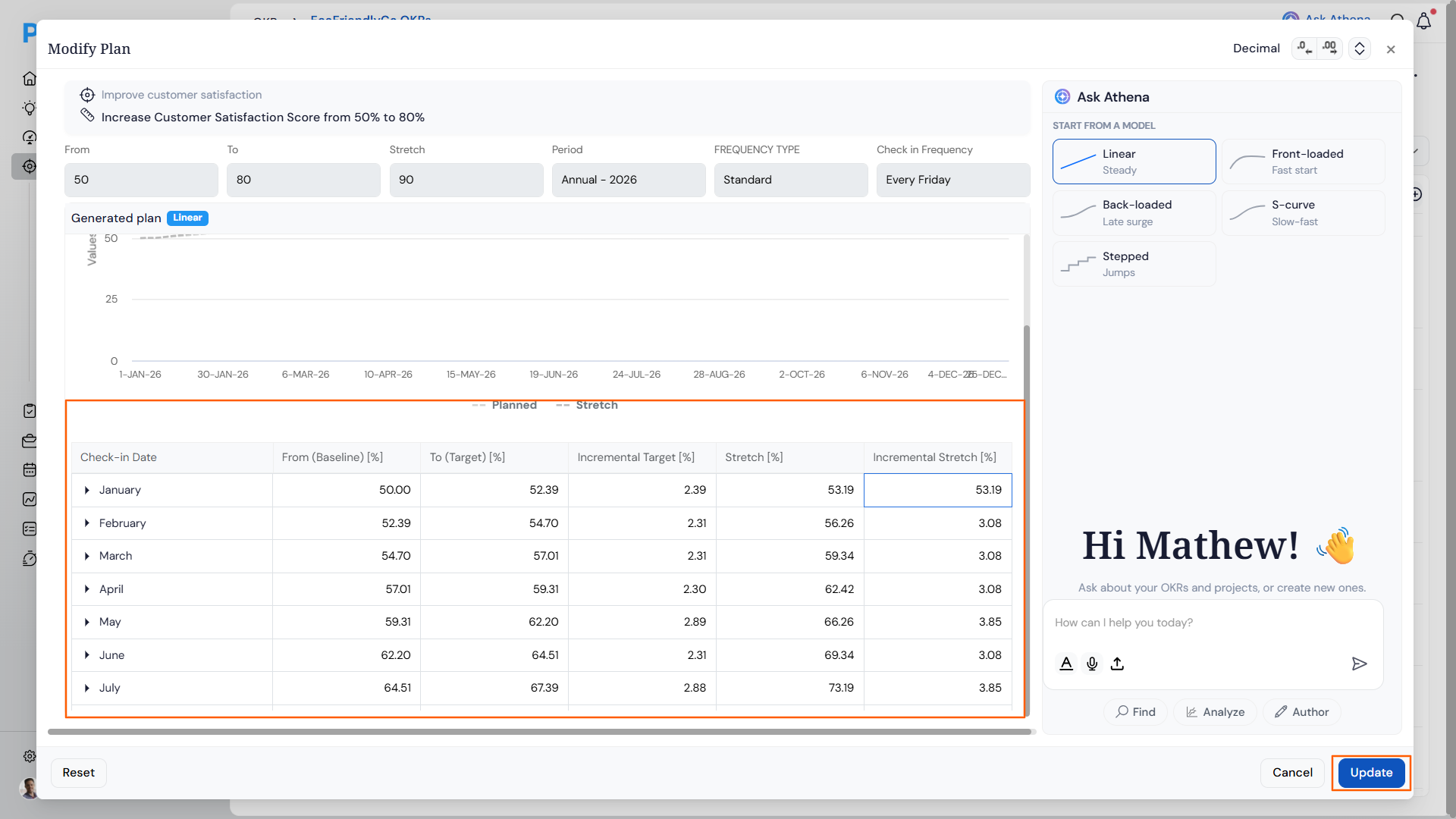The image size is (1456, 819).
Task: Click the To value field 80
Action: (303, 180)
